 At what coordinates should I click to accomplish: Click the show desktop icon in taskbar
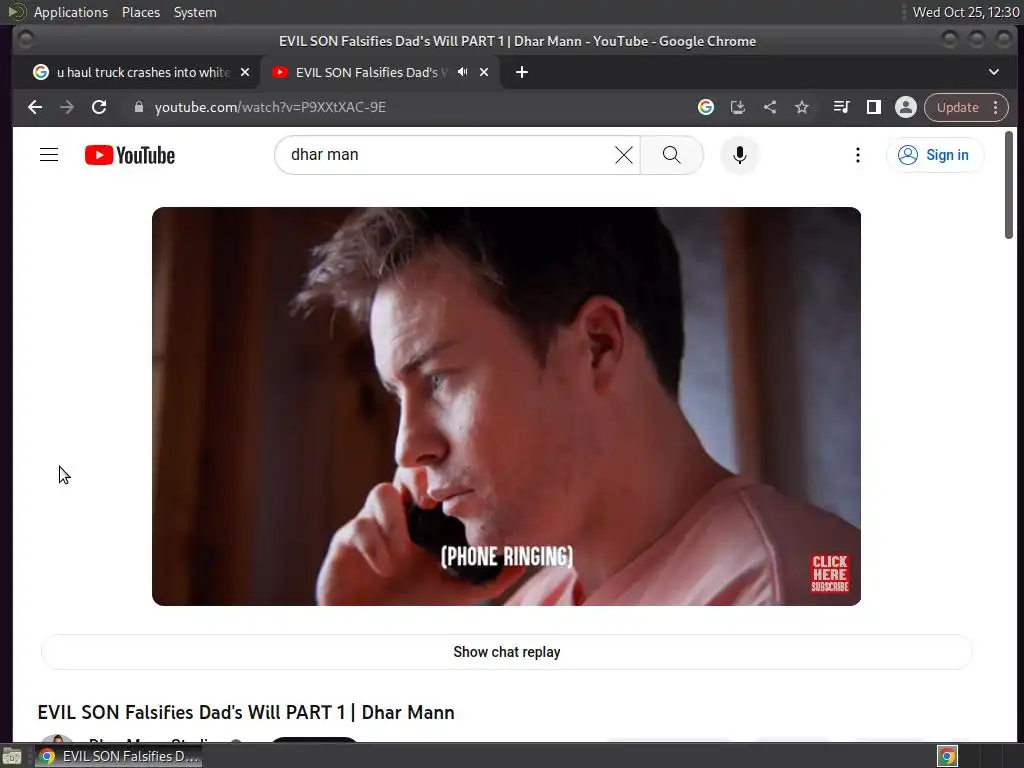tap(12, 756)
